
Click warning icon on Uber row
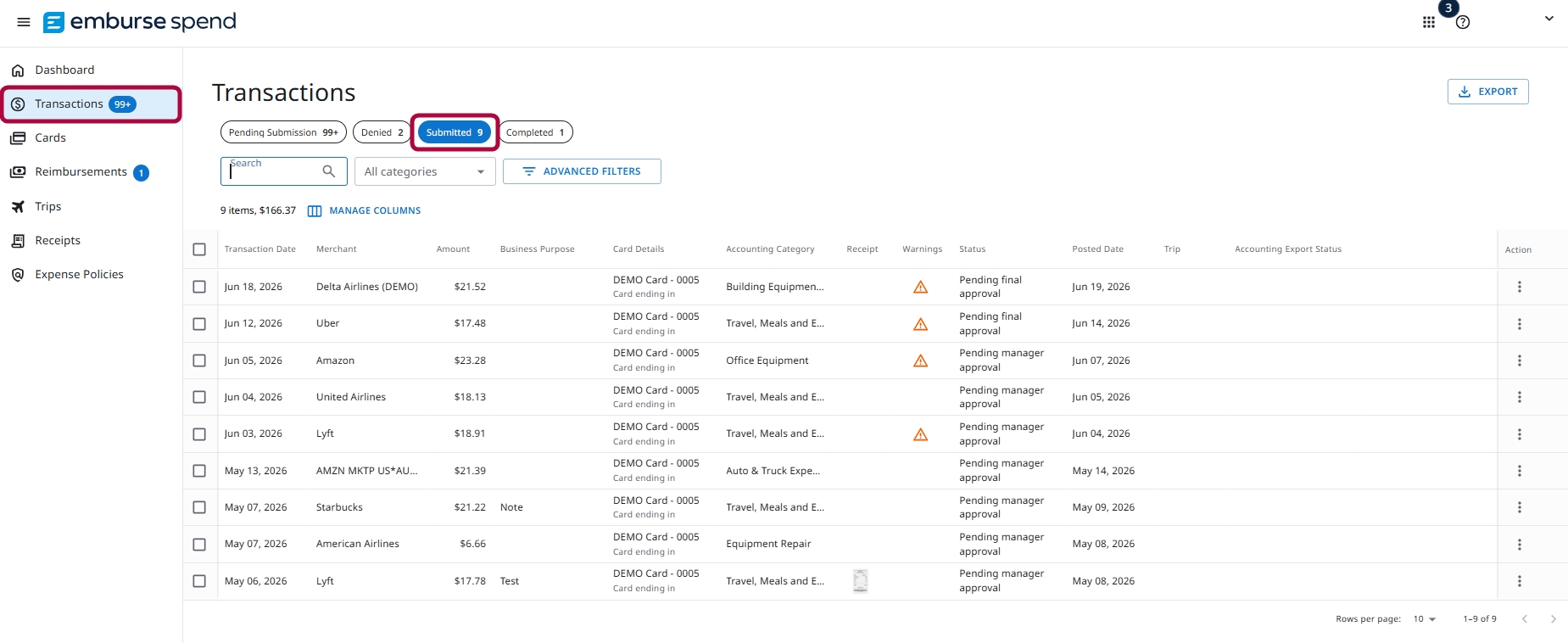coord(920,323)
